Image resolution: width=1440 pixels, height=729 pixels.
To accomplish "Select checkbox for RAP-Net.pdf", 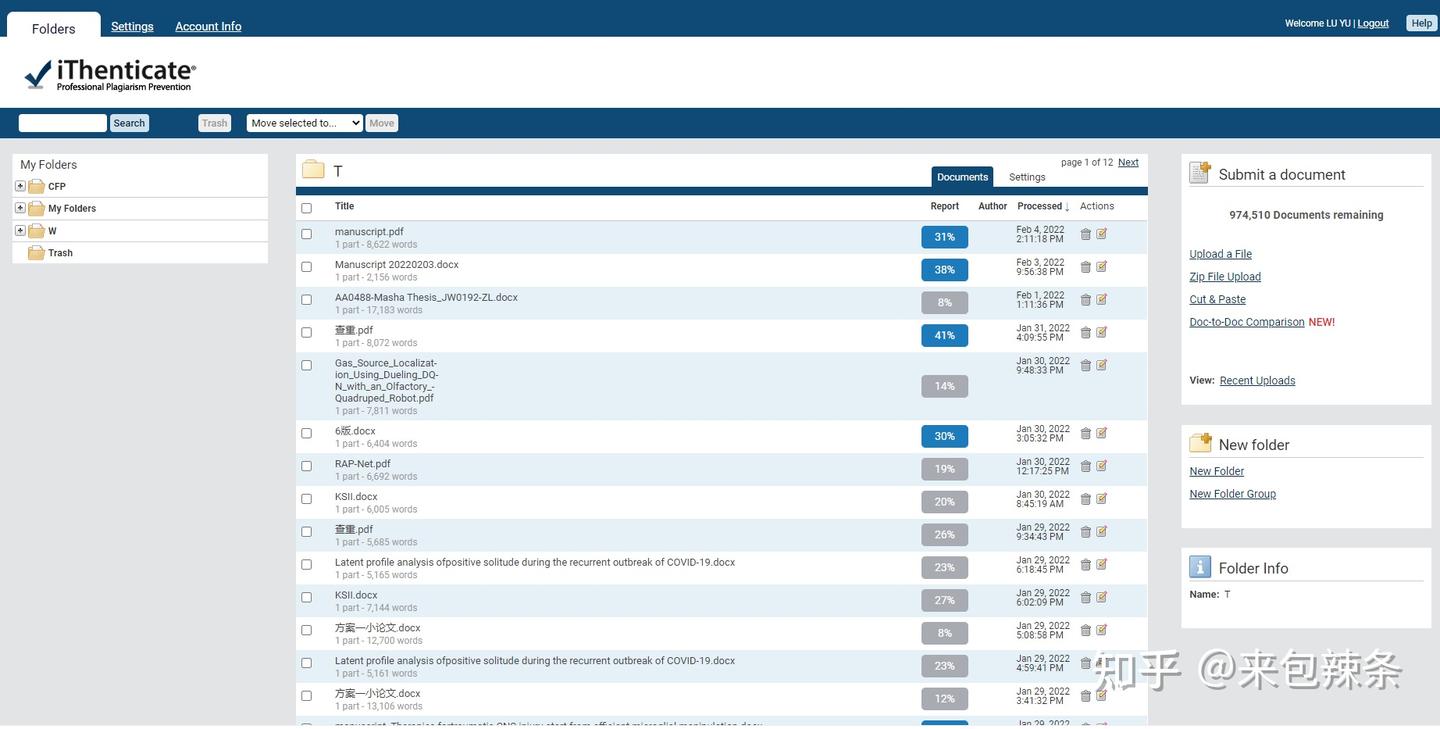I will (x=306, y=466).
